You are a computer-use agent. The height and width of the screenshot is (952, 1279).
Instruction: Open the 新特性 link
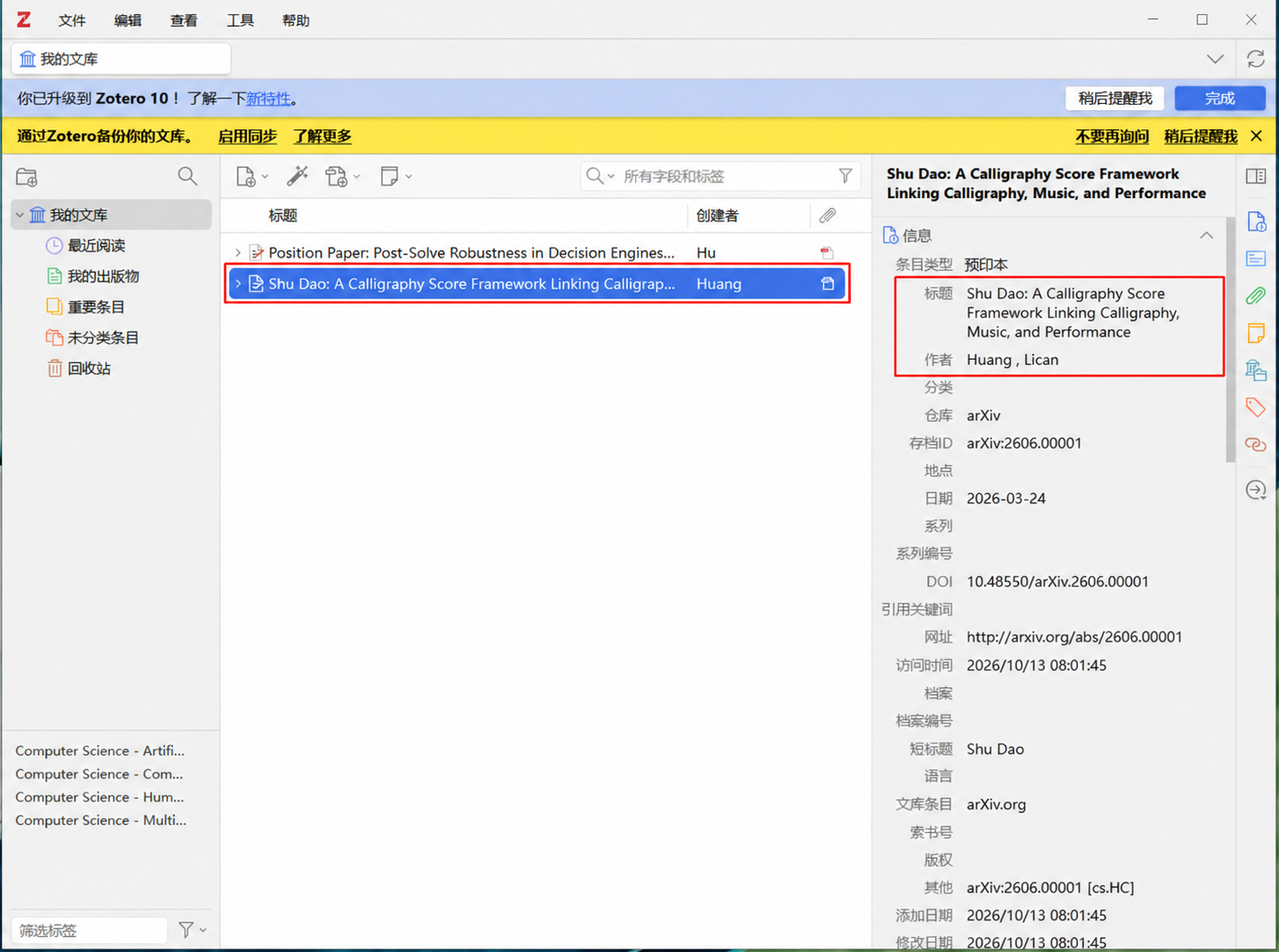pyautogui.click(x=268, y=99)
